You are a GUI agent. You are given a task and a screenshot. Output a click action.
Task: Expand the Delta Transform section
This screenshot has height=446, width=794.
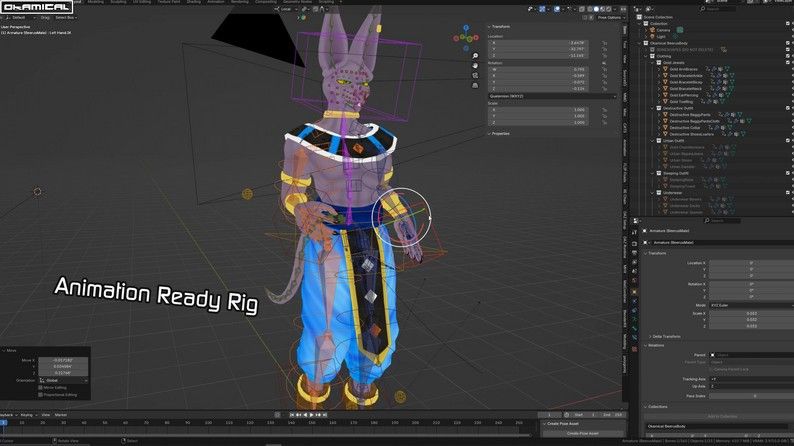(665, 337)
